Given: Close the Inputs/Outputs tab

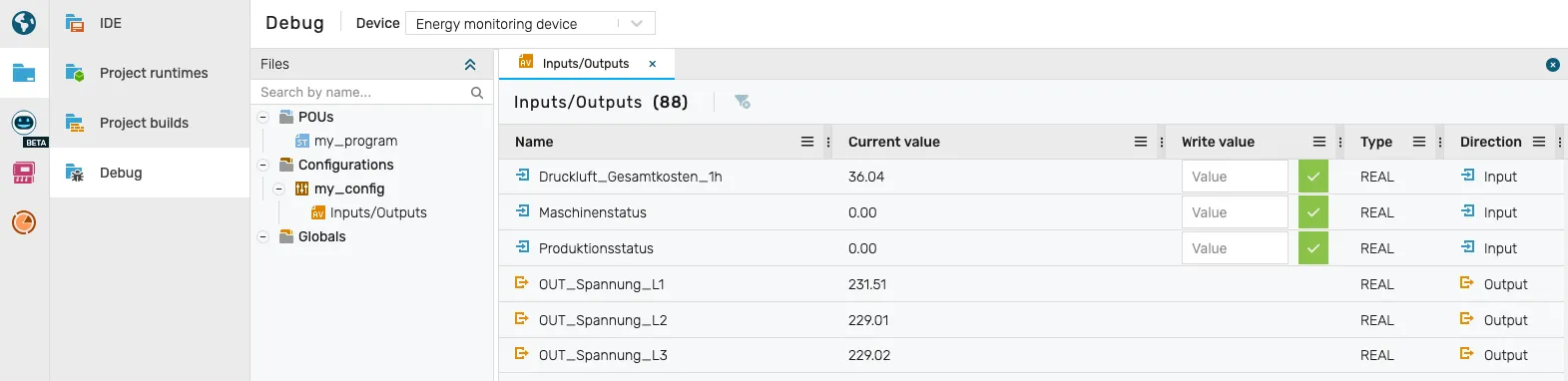Looking at the screenshot, I should click(x=653, y=63).
